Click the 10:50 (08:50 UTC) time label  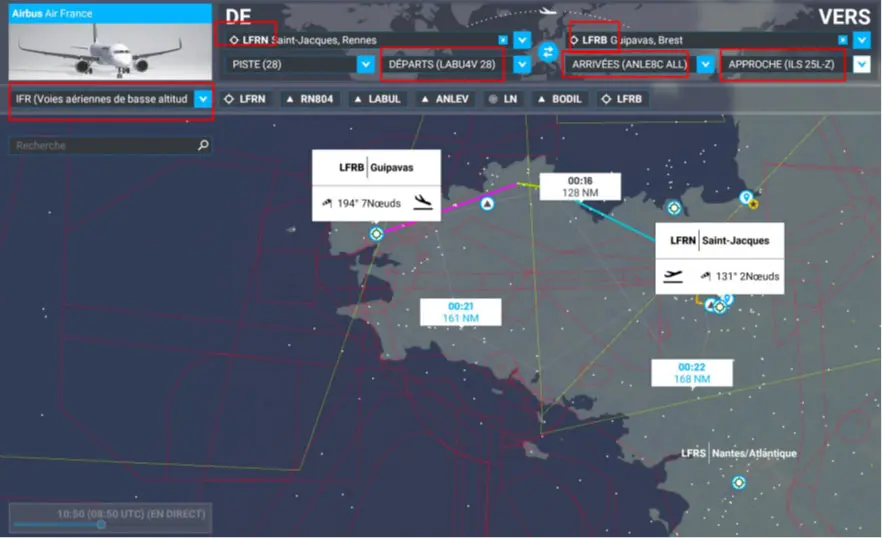[x=131, y=514]
